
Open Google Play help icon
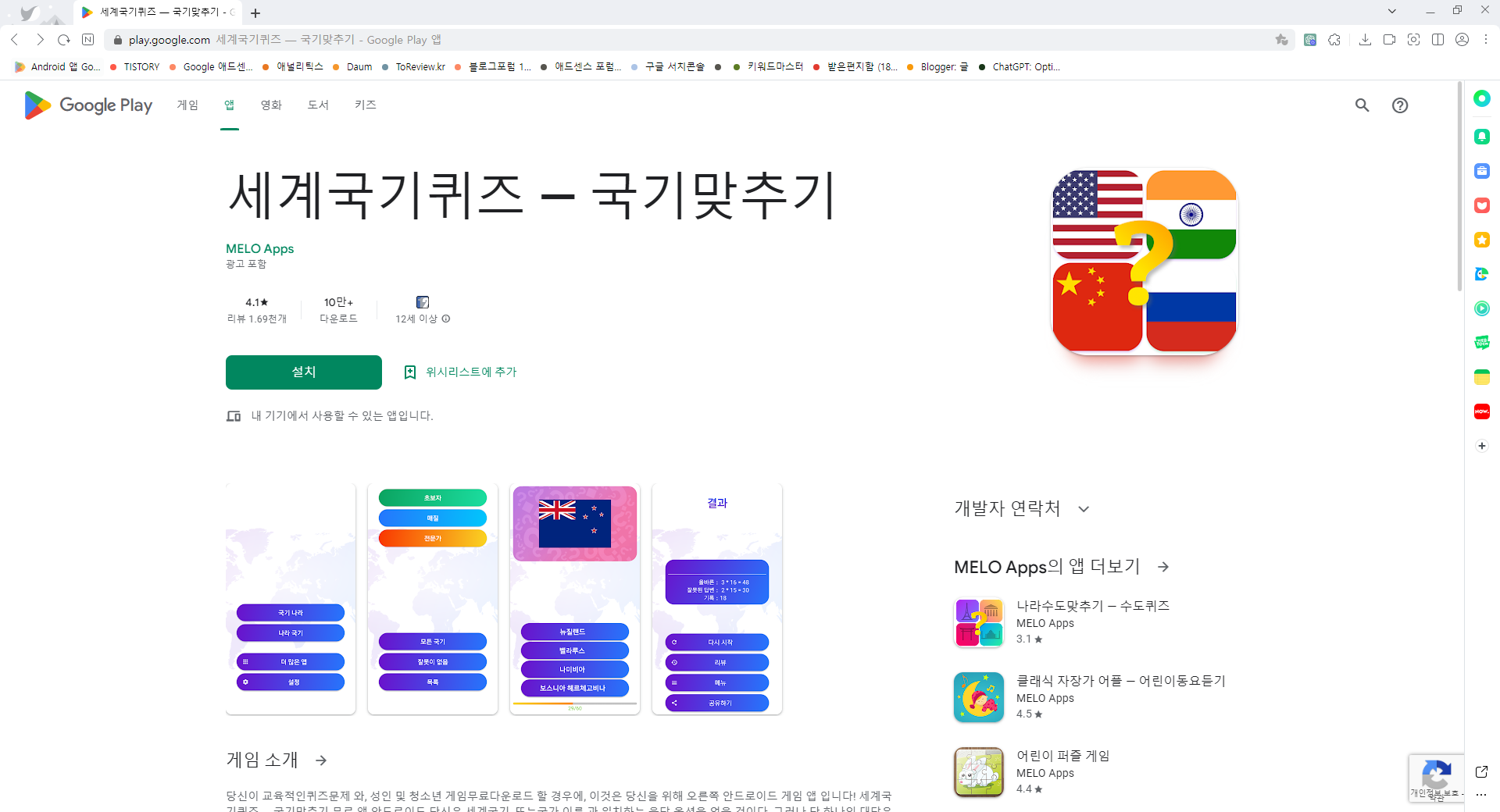click(x=1400, y=105)
